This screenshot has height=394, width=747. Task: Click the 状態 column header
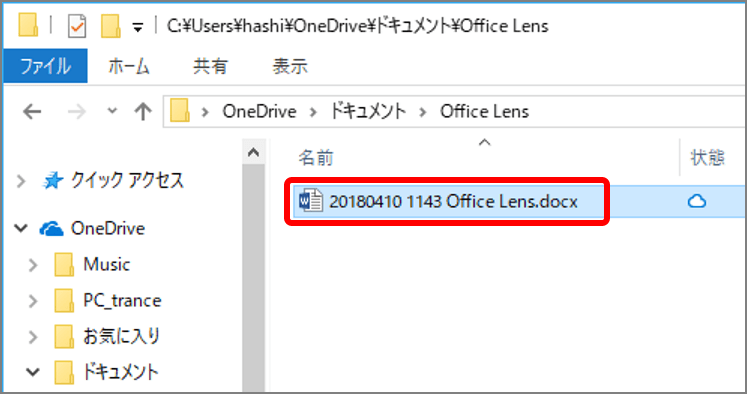(x=708, y=158)
